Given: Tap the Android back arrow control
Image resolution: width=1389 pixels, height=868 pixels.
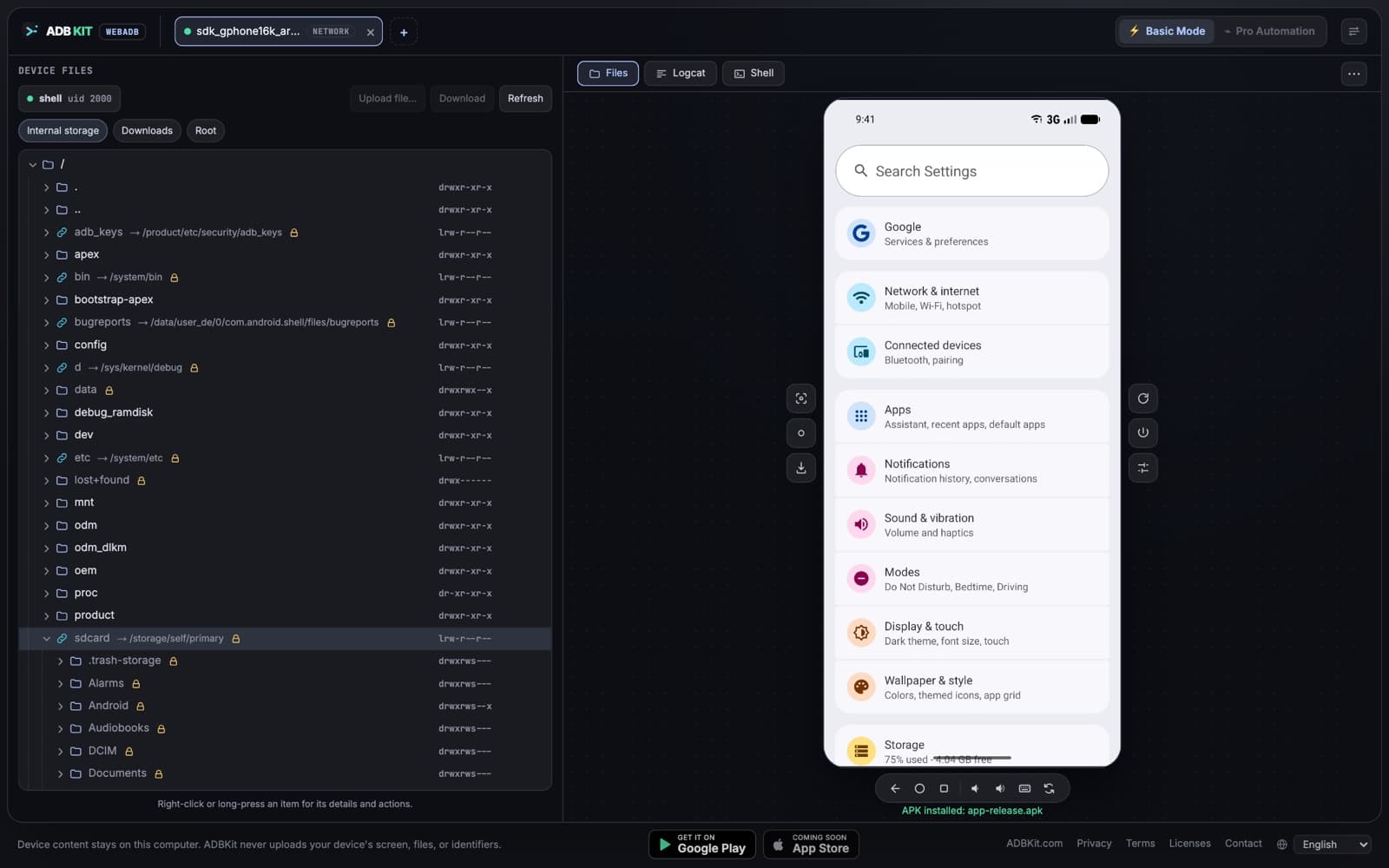Looking at the screenshot, I should (x=895, y=788).
